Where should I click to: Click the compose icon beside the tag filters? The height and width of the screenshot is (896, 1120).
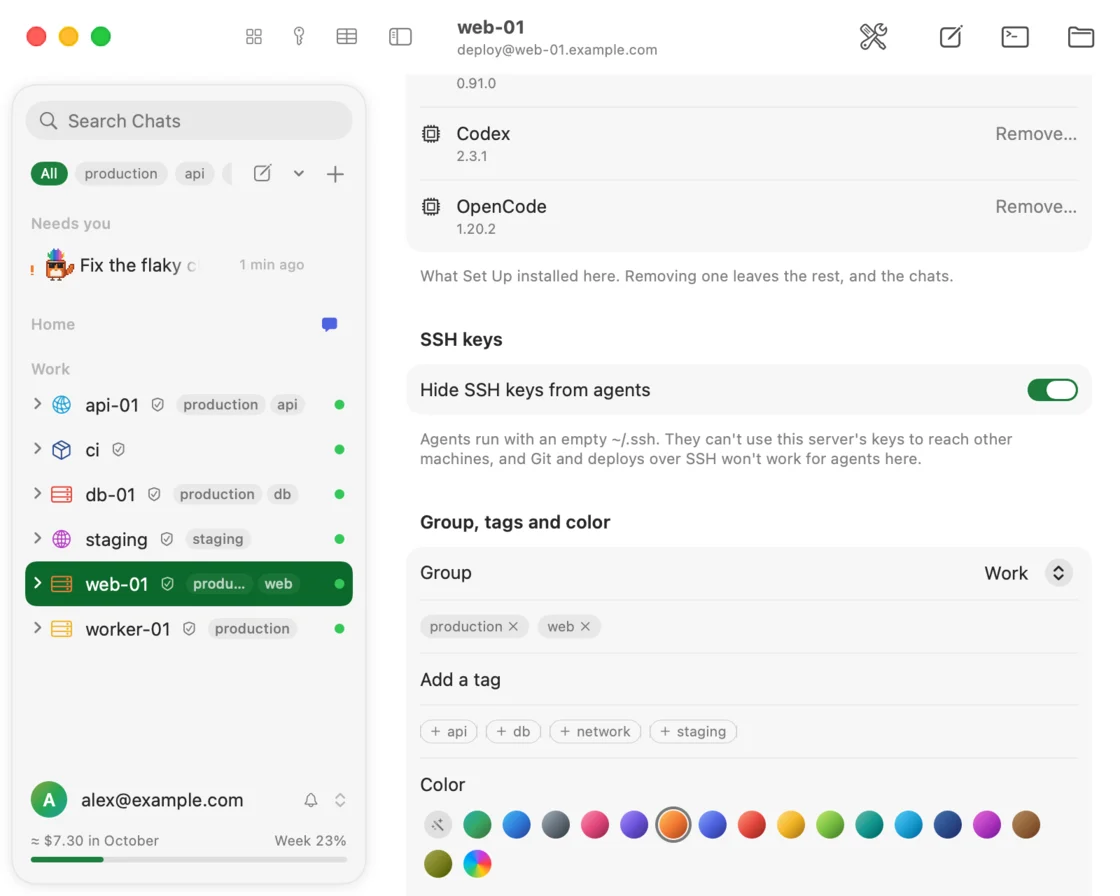[x=262, y=174]
